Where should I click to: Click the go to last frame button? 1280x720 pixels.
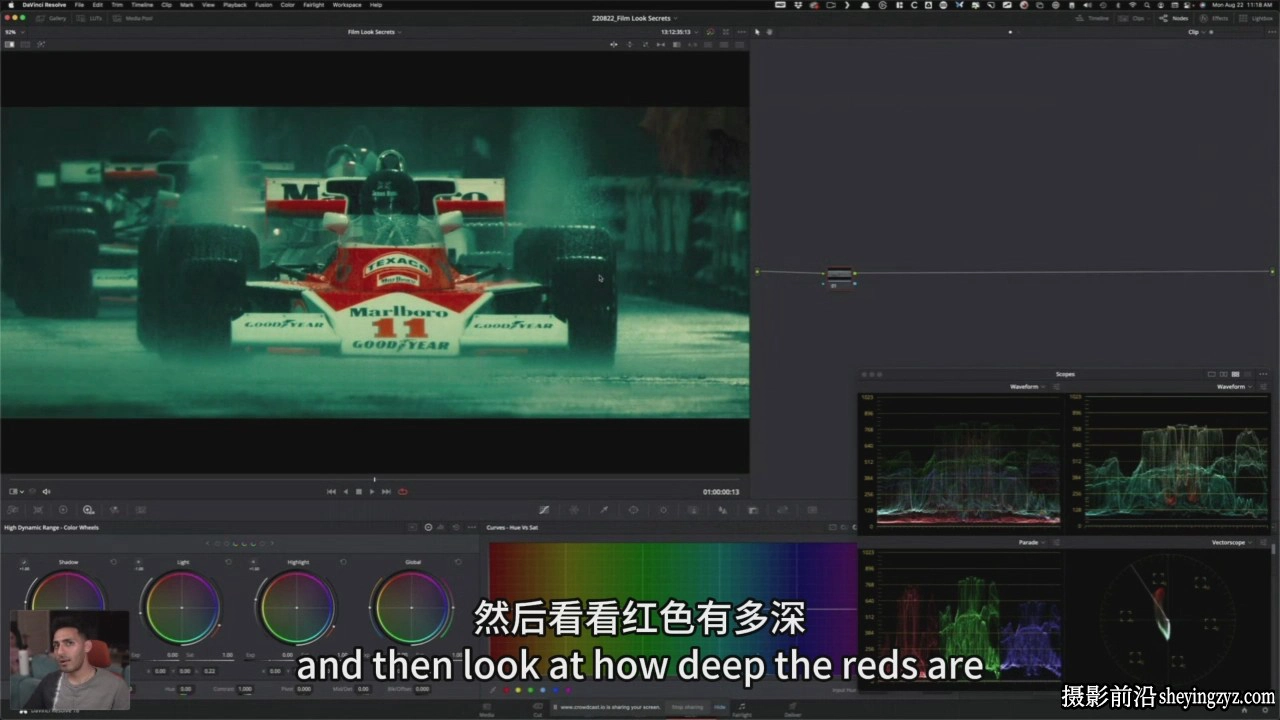click(x=386, y=491)
